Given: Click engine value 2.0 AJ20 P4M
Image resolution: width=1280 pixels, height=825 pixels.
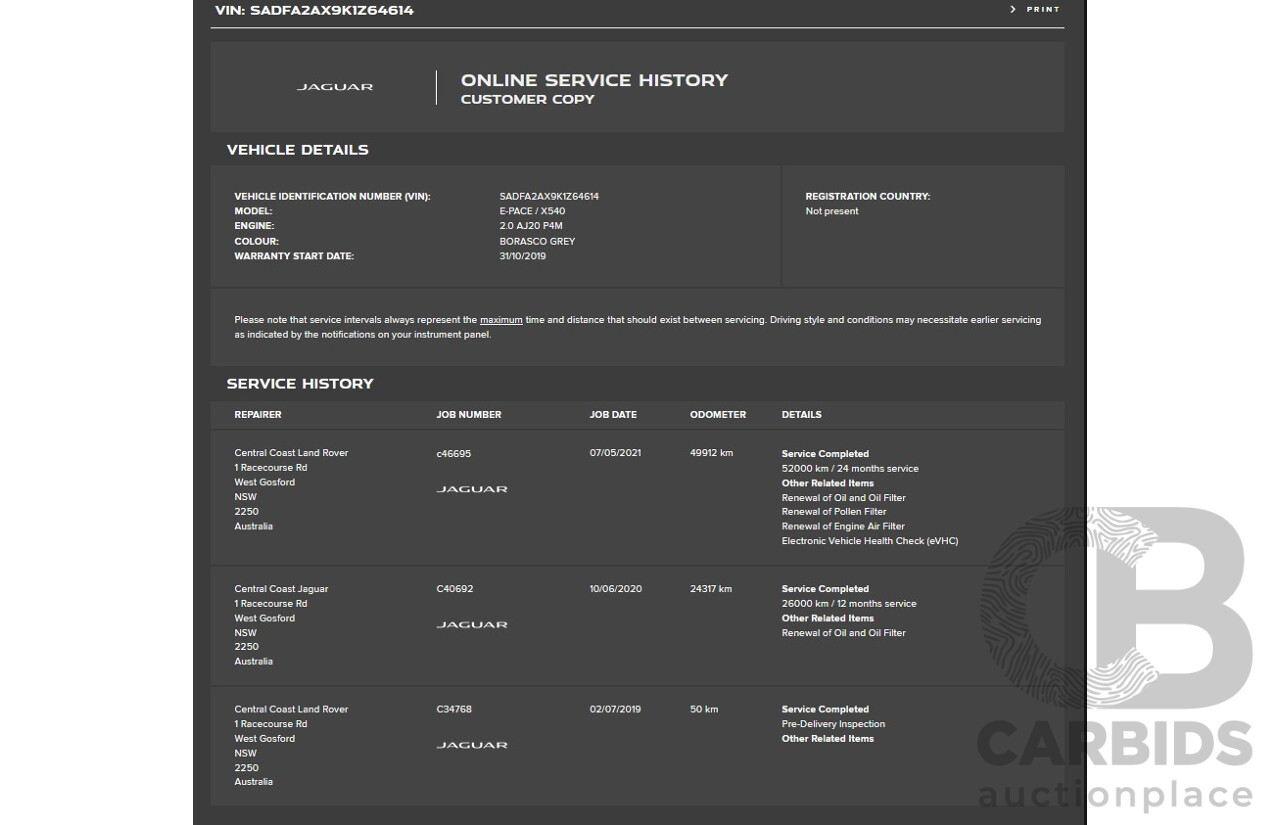Looking at the screenshot, I should pos(531,226).
